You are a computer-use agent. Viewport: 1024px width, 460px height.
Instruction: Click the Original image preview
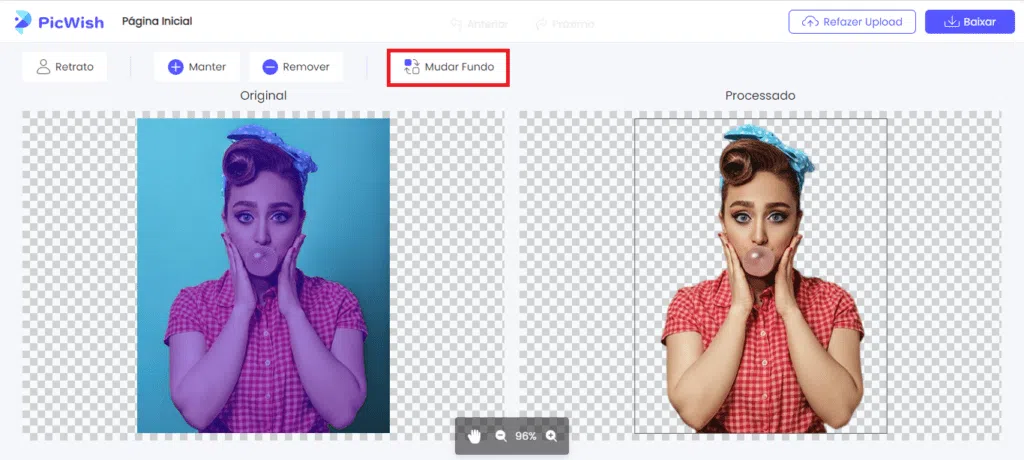click(263, 275)
